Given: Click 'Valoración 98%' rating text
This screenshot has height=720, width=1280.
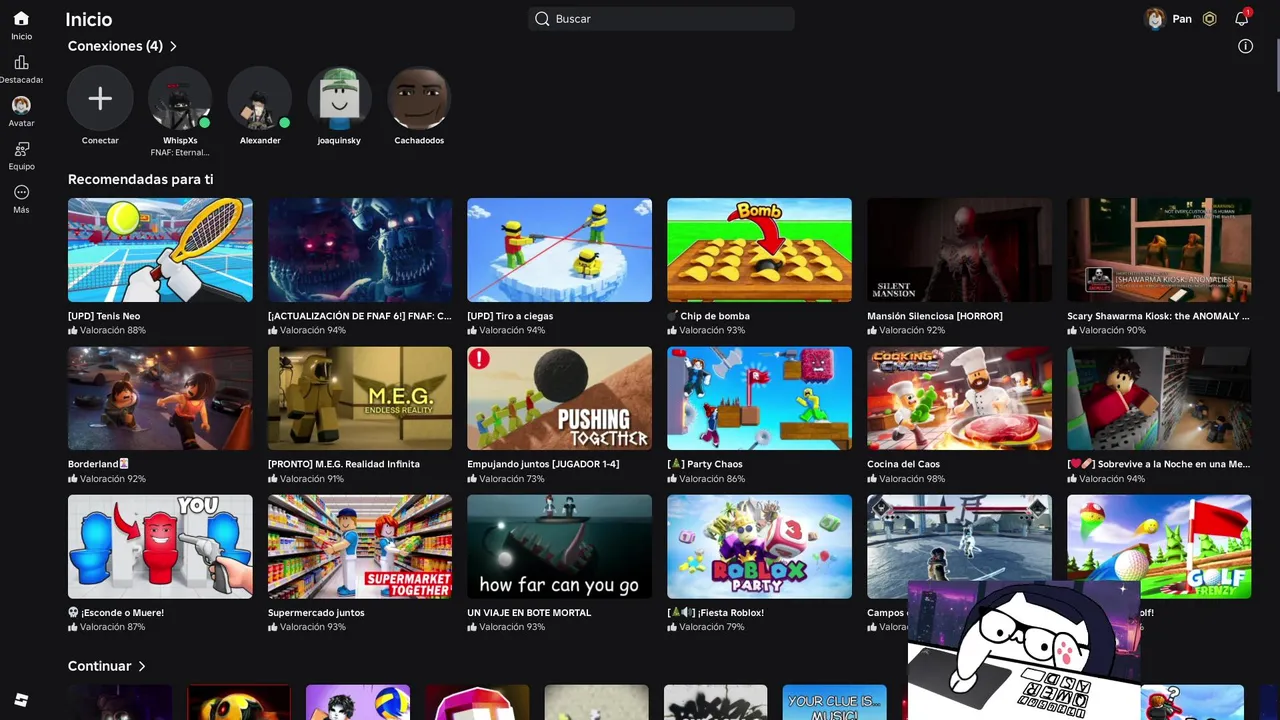Looking at the screenshot, I should 912,479.
